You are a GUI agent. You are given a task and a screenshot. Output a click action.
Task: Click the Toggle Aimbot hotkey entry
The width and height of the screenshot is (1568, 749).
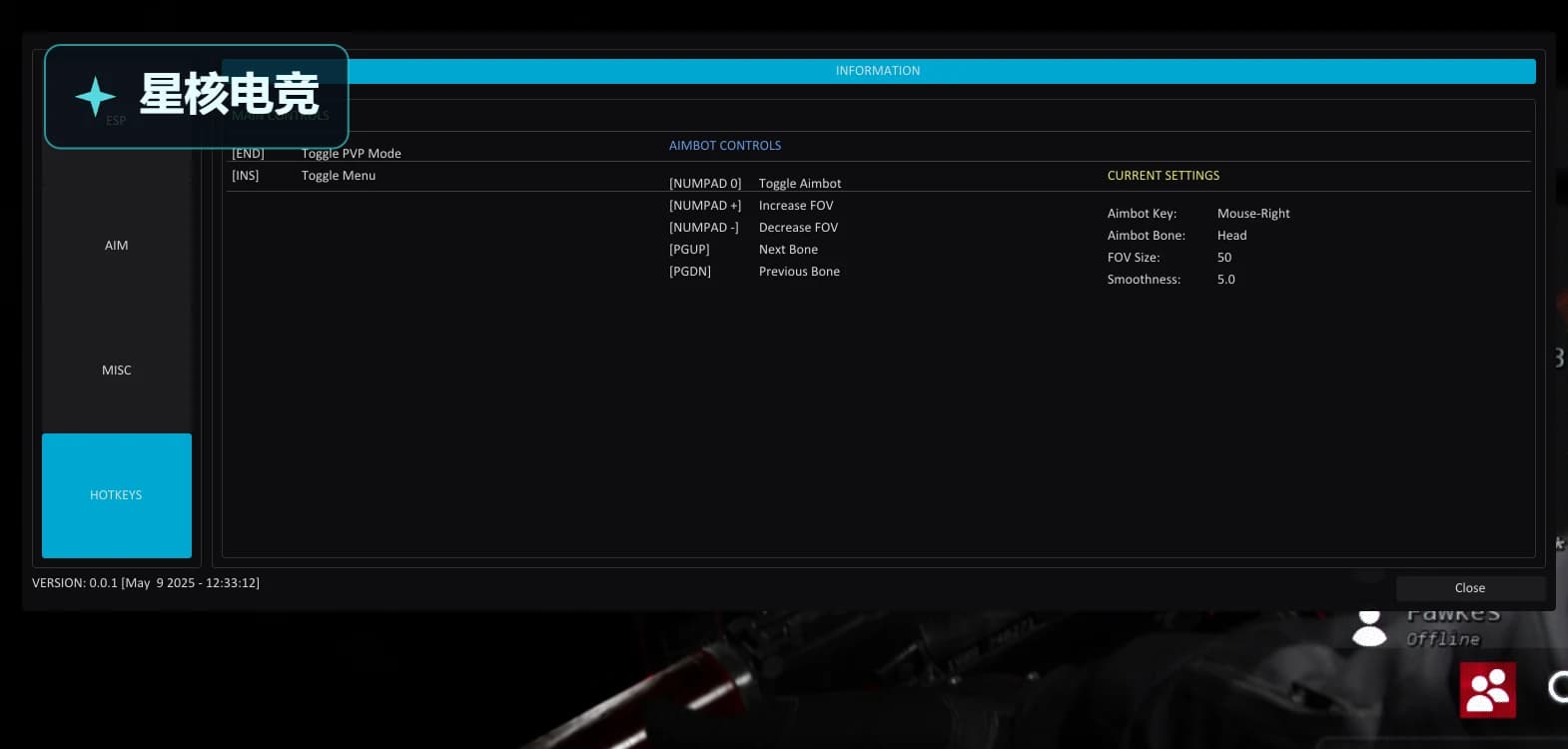pyautogui.click(x=755, y=184)
